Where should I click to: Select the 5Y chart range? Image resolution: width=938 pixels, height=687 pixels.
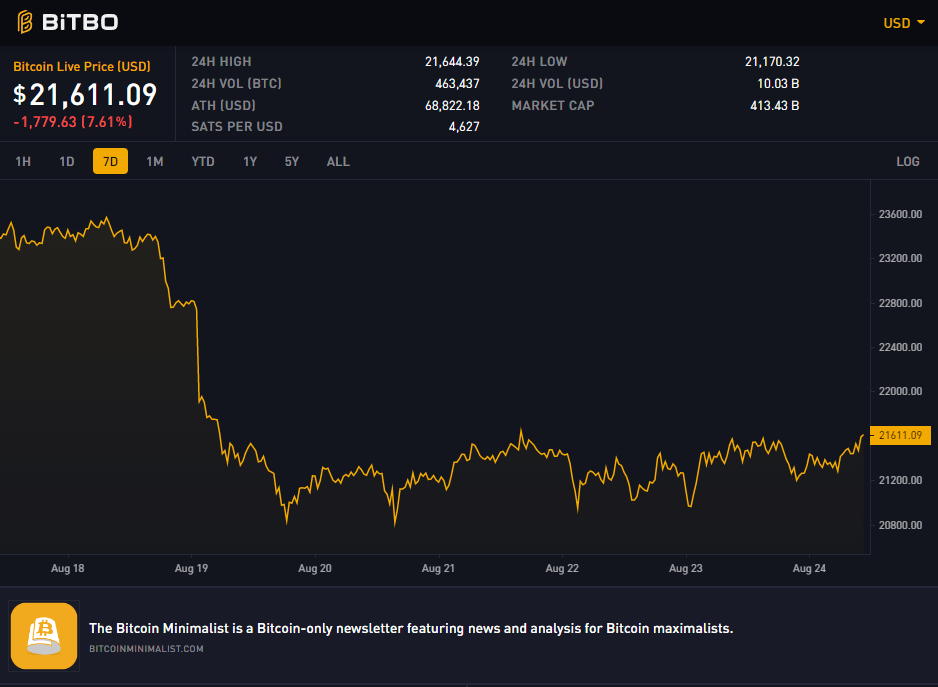[x=292, y=162]
